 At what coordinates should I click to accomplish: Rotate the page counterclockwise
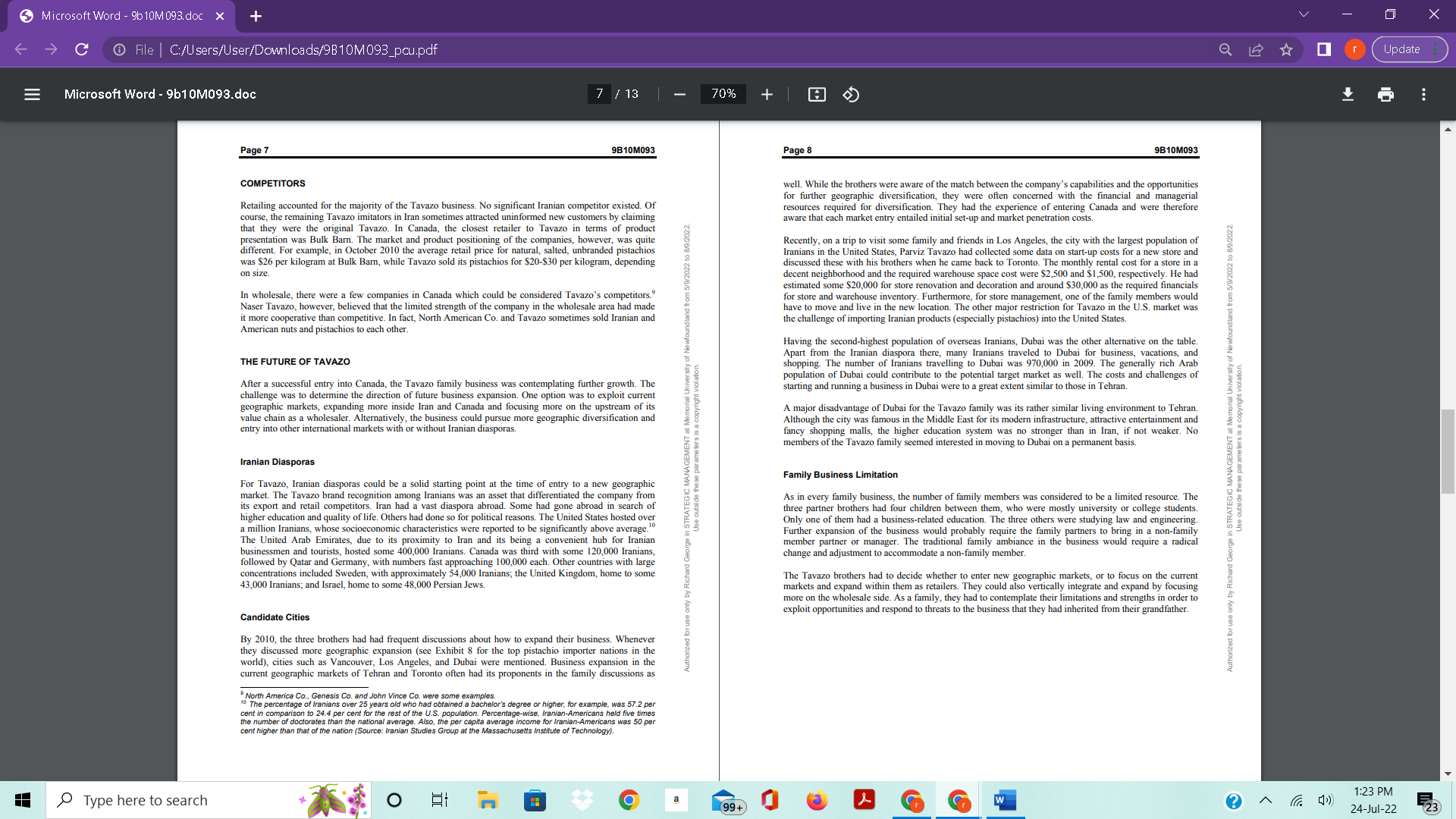coord(851,94)
